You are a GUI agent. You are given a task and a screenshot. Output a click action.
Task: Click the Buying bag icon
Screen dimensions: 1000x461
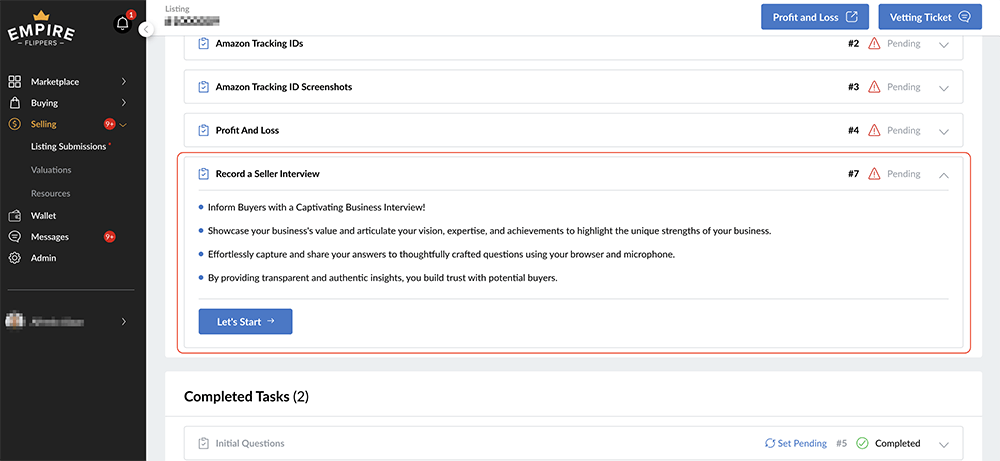click(x=15, y=103)
